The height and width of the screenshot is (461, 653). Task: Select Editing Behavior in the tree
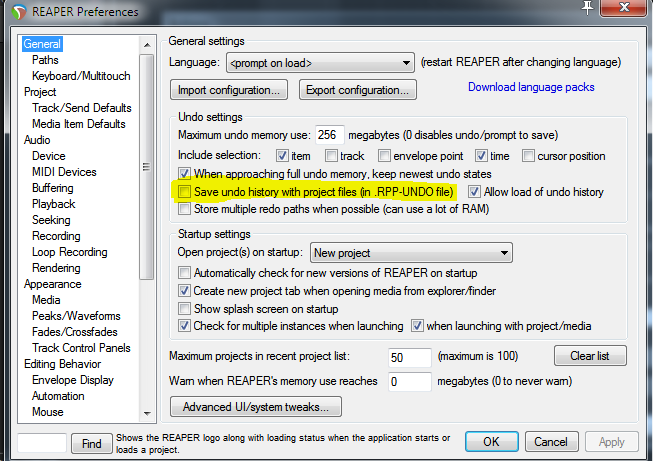[x=62, y=364]
